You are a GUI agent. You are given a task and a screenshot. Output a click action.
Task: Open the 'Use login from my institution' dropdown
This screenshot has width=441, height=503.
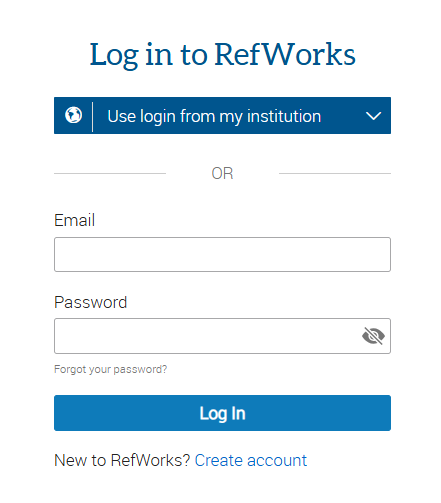[x=222, y=116]
